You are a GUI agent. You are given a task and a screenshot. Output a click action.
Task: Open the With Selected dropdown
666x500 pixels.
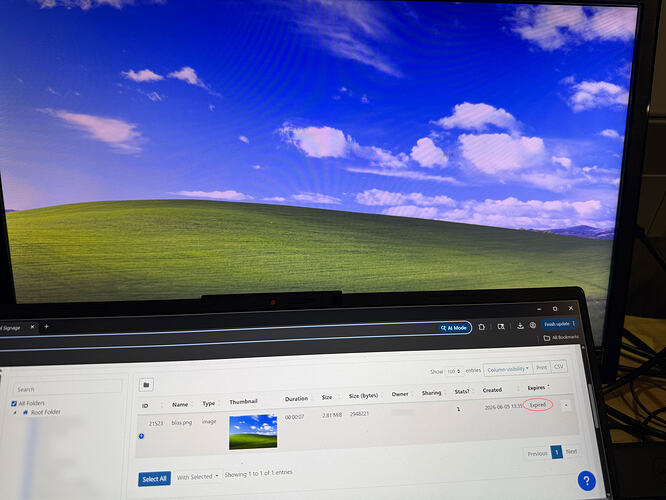pos(197,477)
